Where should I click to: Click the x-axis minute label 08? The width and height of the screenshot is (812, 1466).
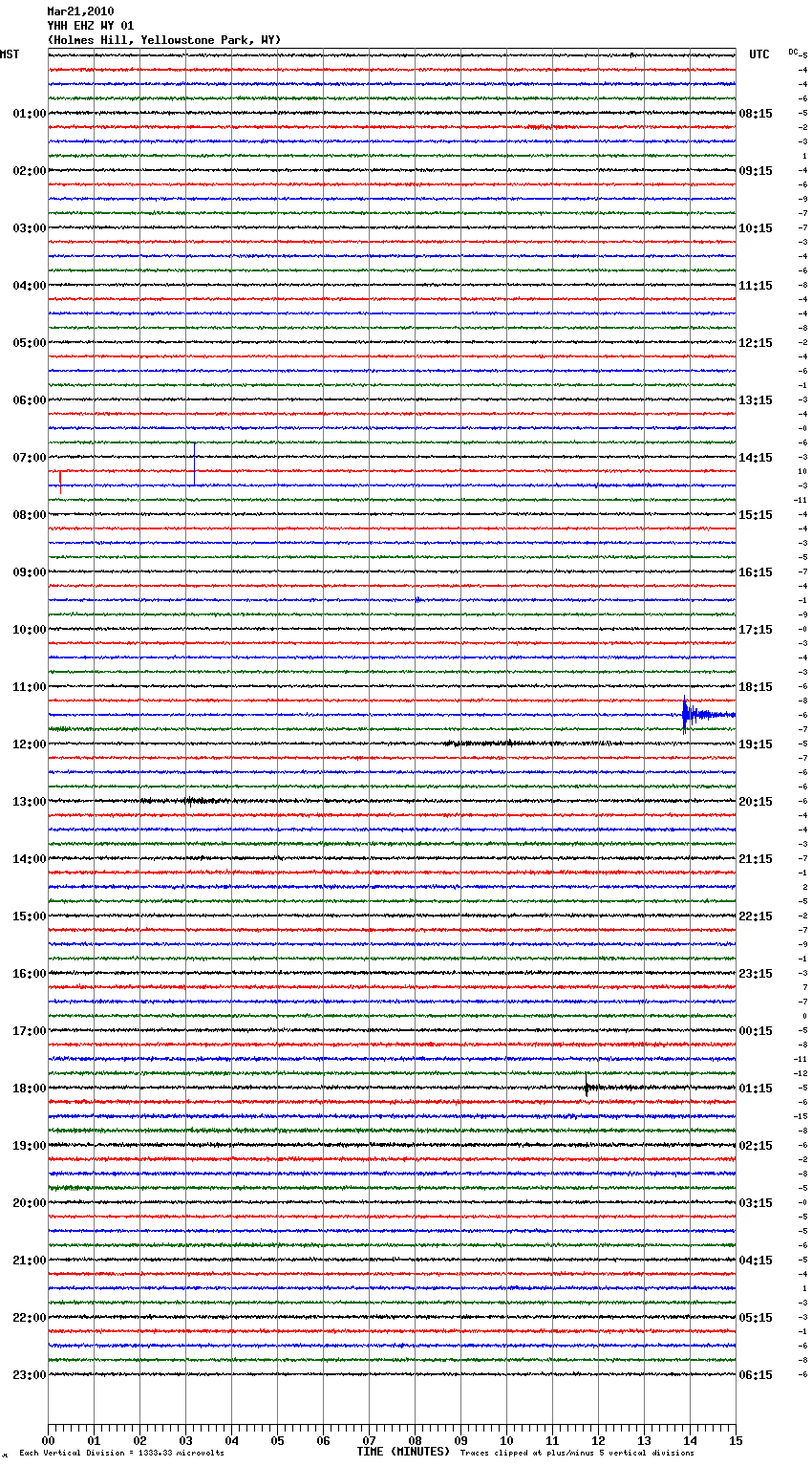pyautogui.click(x=415, y=1440)
